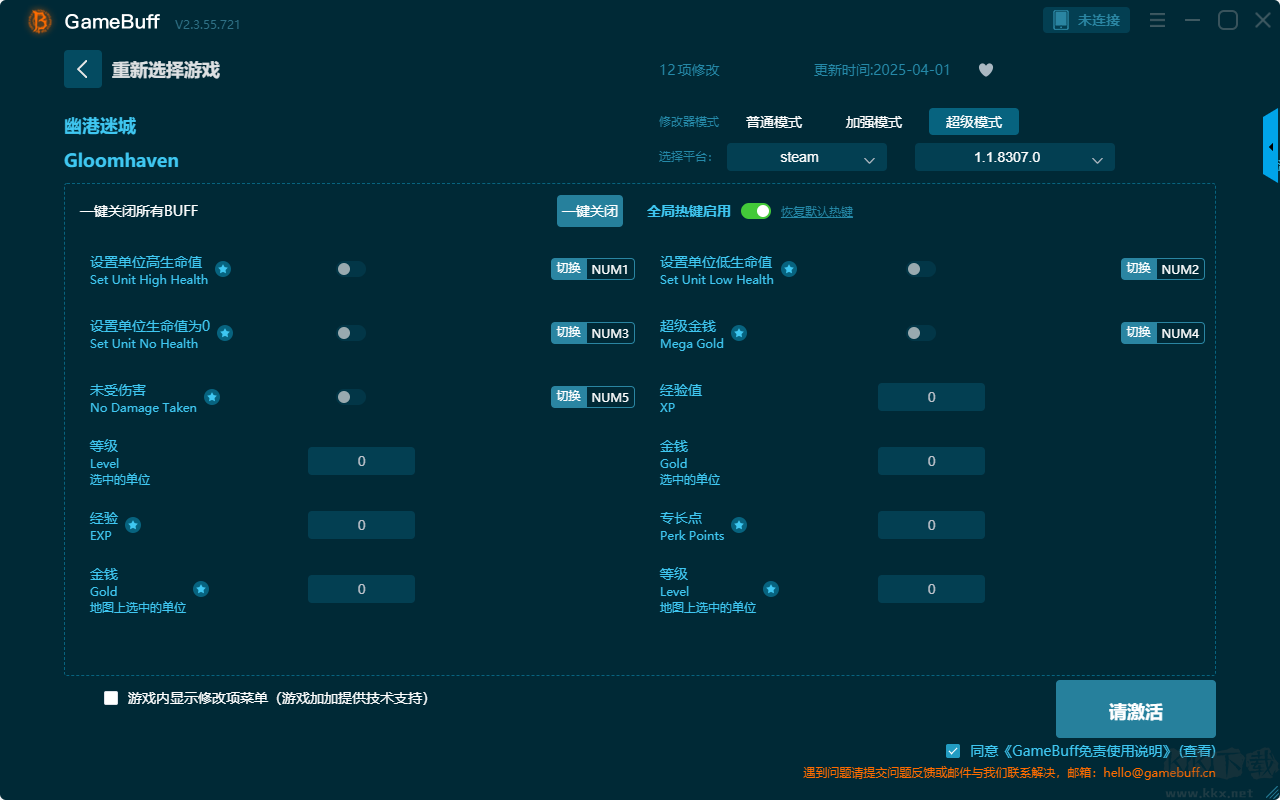Expand the side panel arrow tab
Image resolution: width=1280 pixels, height=800 pixels.
[x=1271, y=146]
